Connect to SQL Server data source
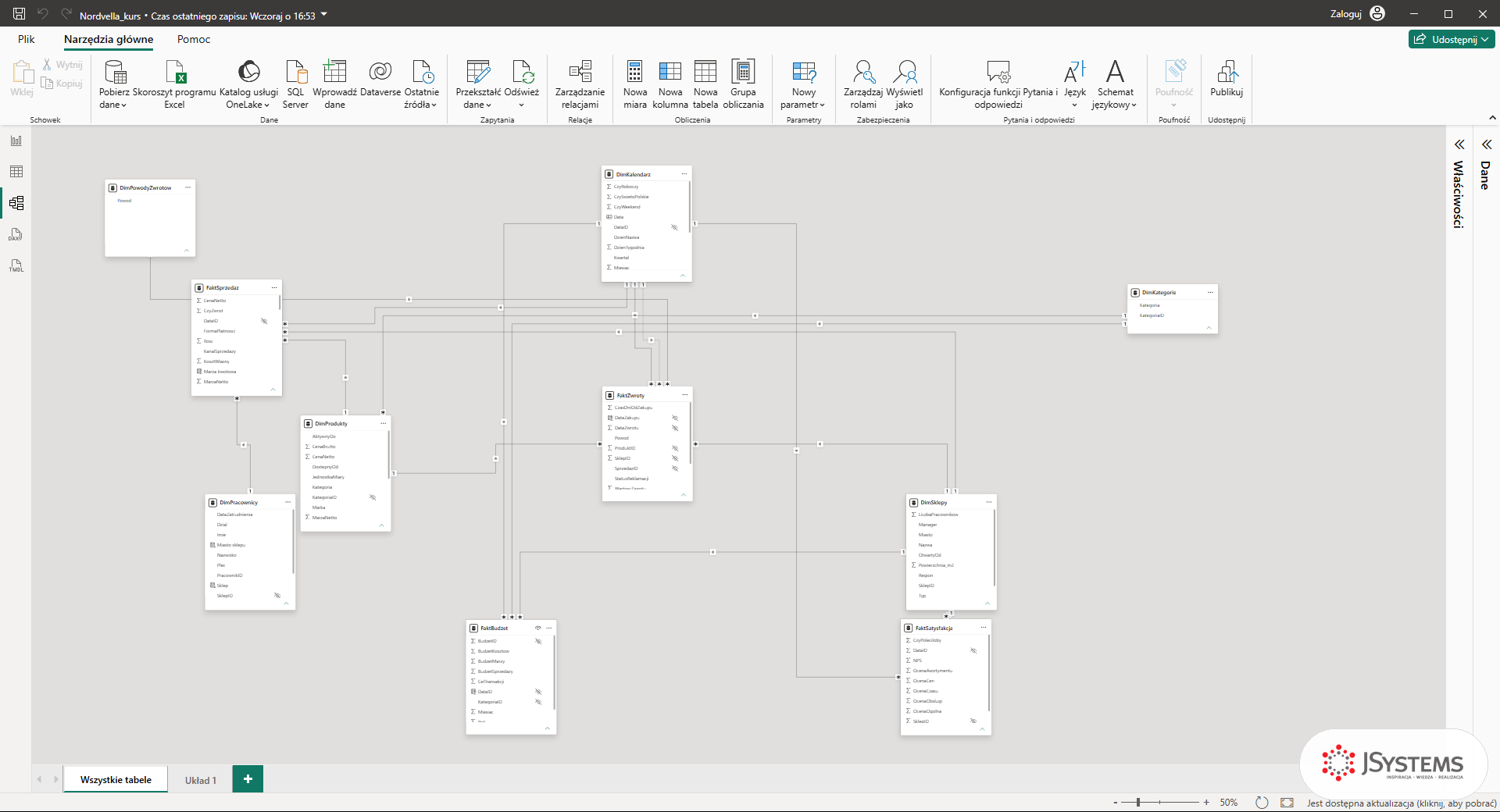The width and height of the screenshot is (1500, 812). (x=295, y=84)
